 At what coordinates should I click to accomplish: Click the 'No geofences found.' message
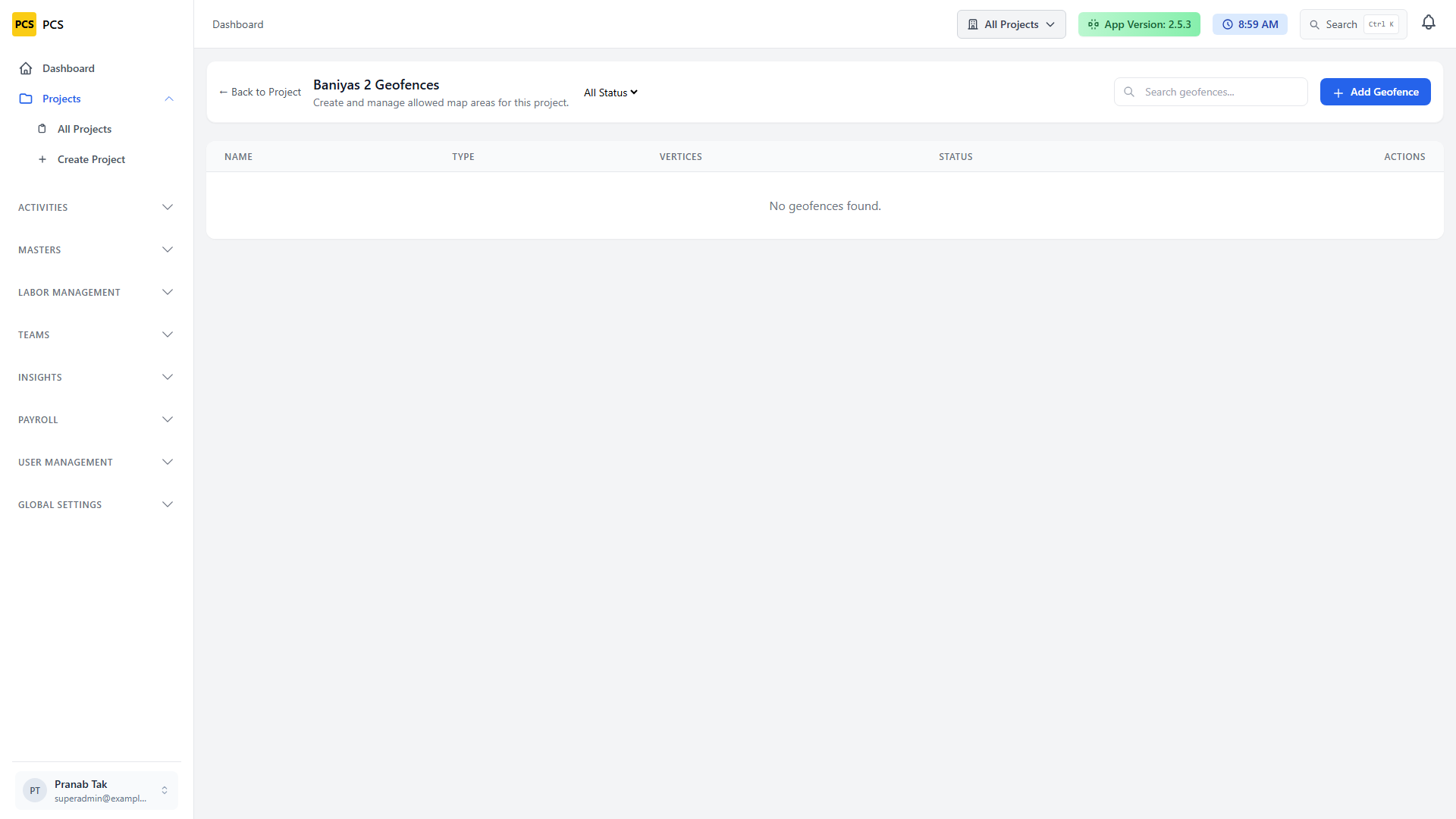(x=825, y=206)
